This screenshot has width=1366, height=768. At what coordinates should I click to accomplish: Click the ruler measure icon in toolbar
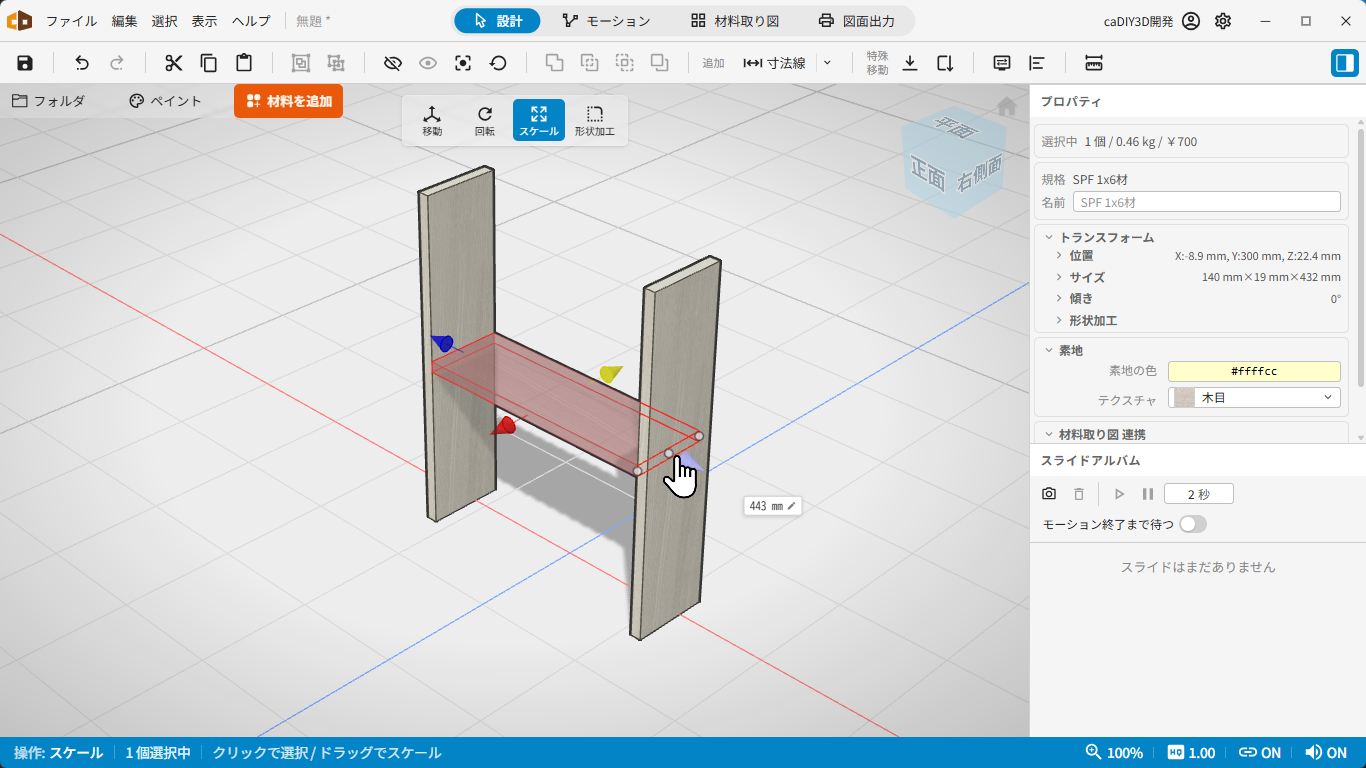point(1093,63)
